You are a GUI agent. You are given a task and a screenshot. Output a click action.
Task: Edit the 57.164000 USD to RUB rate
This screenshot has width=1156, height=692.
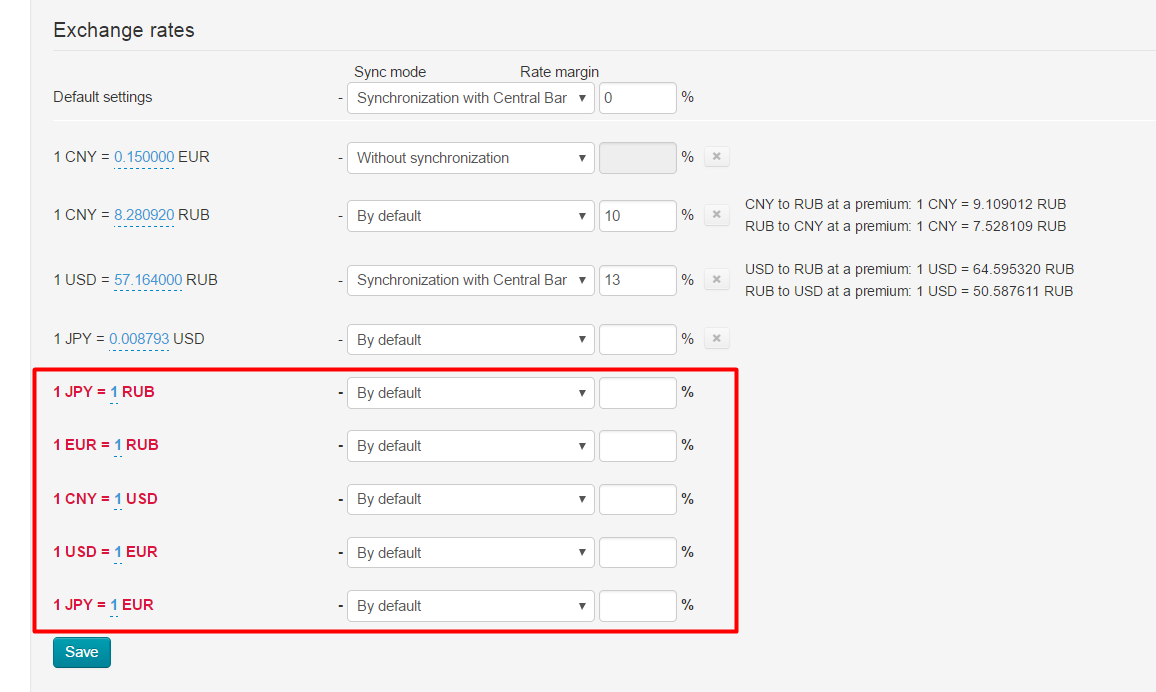pos(147,280)
